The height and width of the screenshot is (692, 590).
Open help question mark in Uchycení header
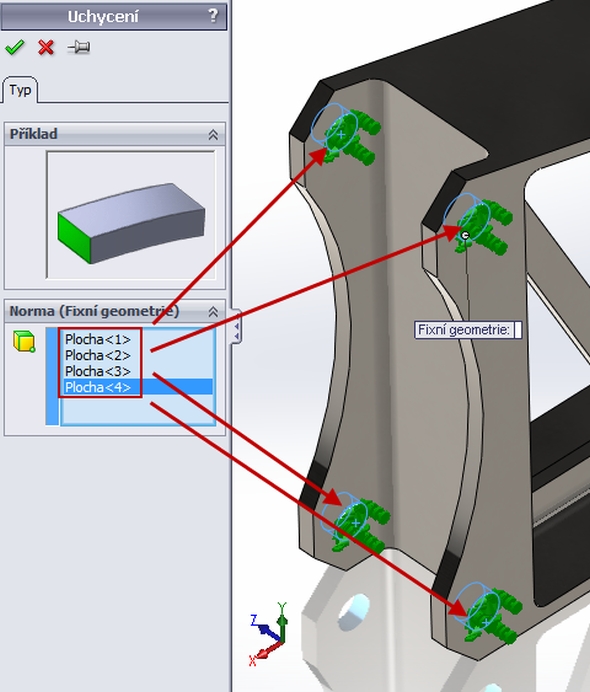pos(213,16)
